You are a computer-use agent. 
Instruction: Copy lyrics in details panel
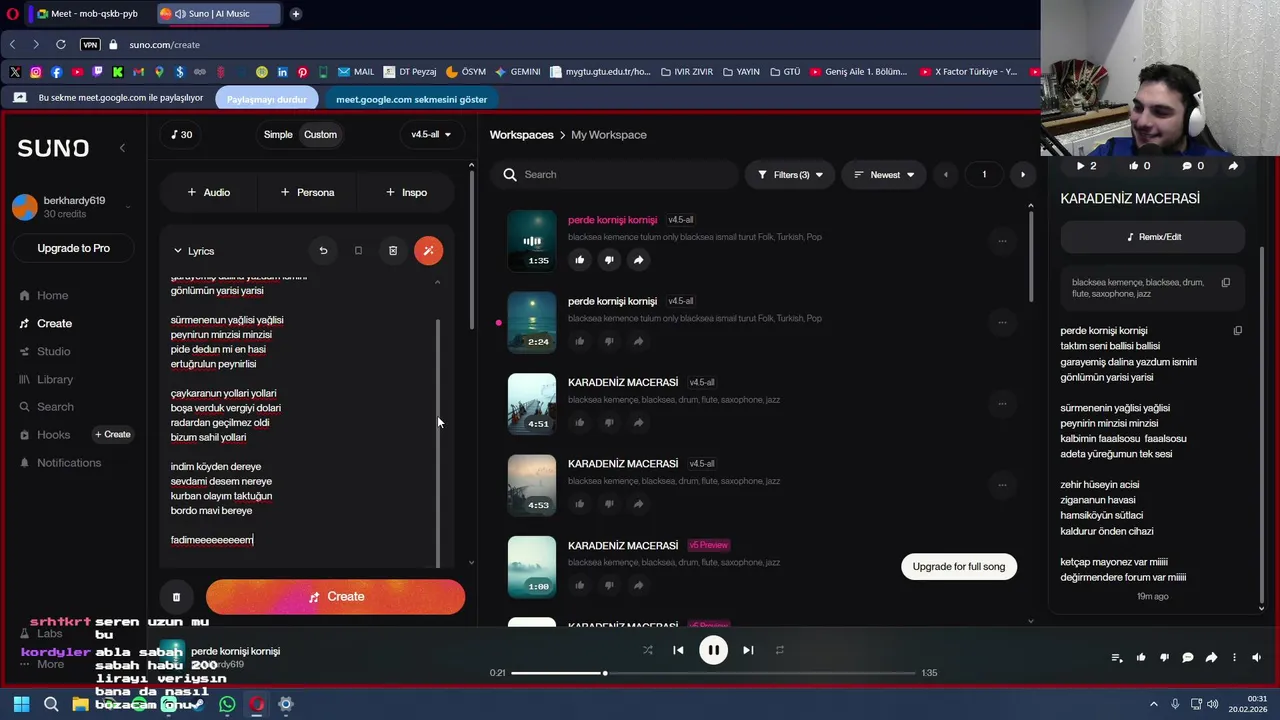(x=1238, y=330)
